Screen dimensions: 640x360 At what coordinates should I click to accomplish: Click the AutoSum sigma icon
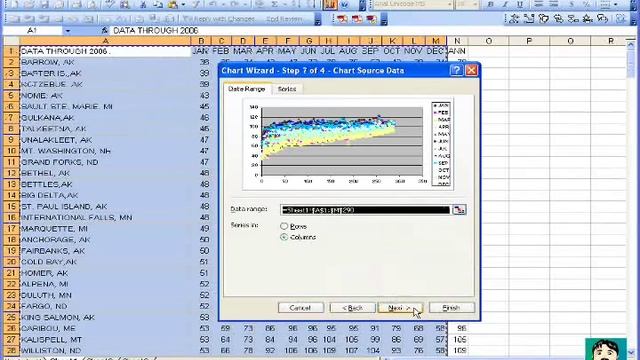274,4
